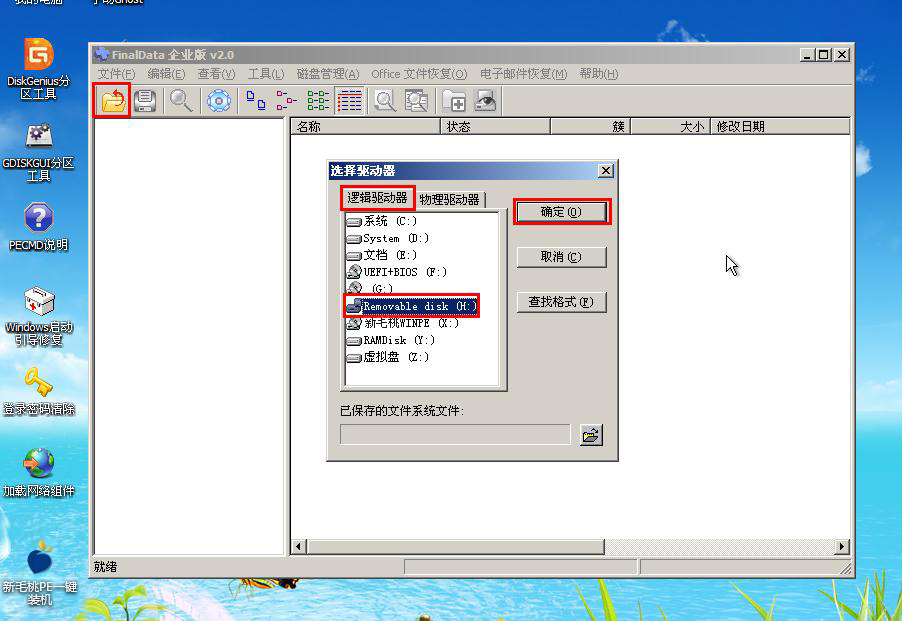Select Removable disk (H:) in list
The image size is (902, 621).
pos(412,306)
